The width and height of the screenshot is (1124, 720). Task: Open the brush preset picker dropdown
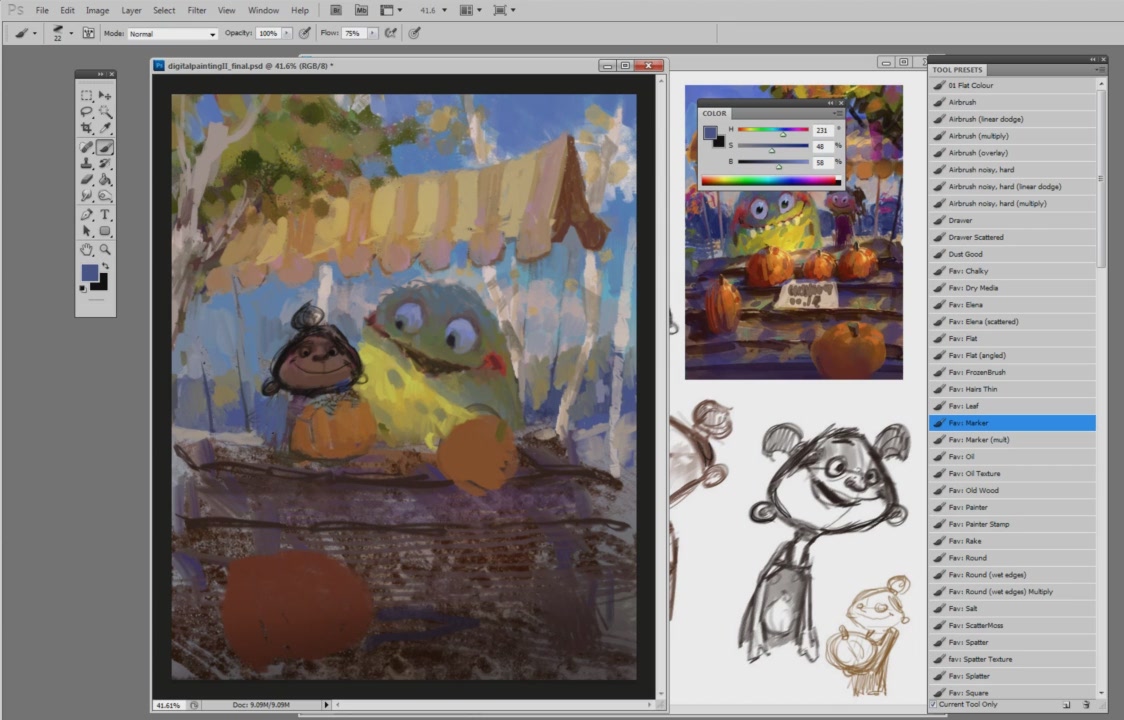71,33
